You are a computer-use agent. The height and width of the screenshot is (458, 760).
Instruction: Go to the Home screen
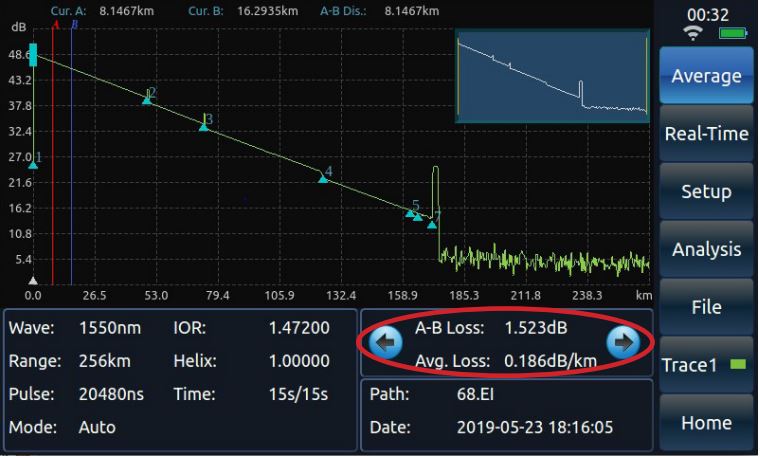point(706,423)
